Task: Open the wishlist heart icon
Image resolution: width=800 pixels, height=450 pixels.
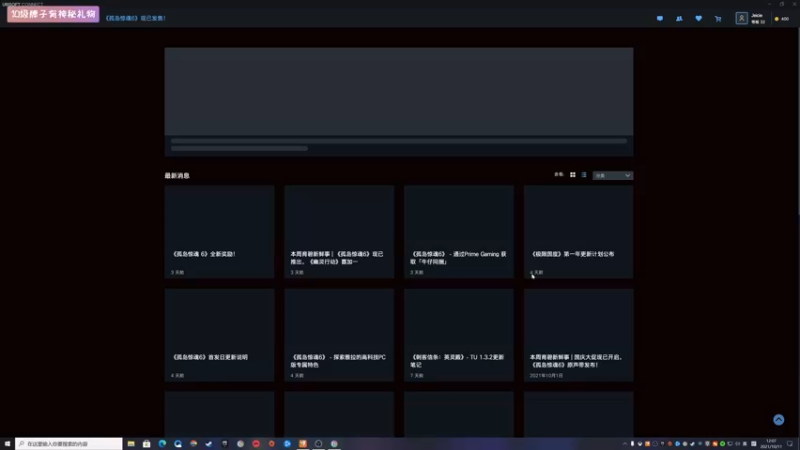Action: coord(698,18)
